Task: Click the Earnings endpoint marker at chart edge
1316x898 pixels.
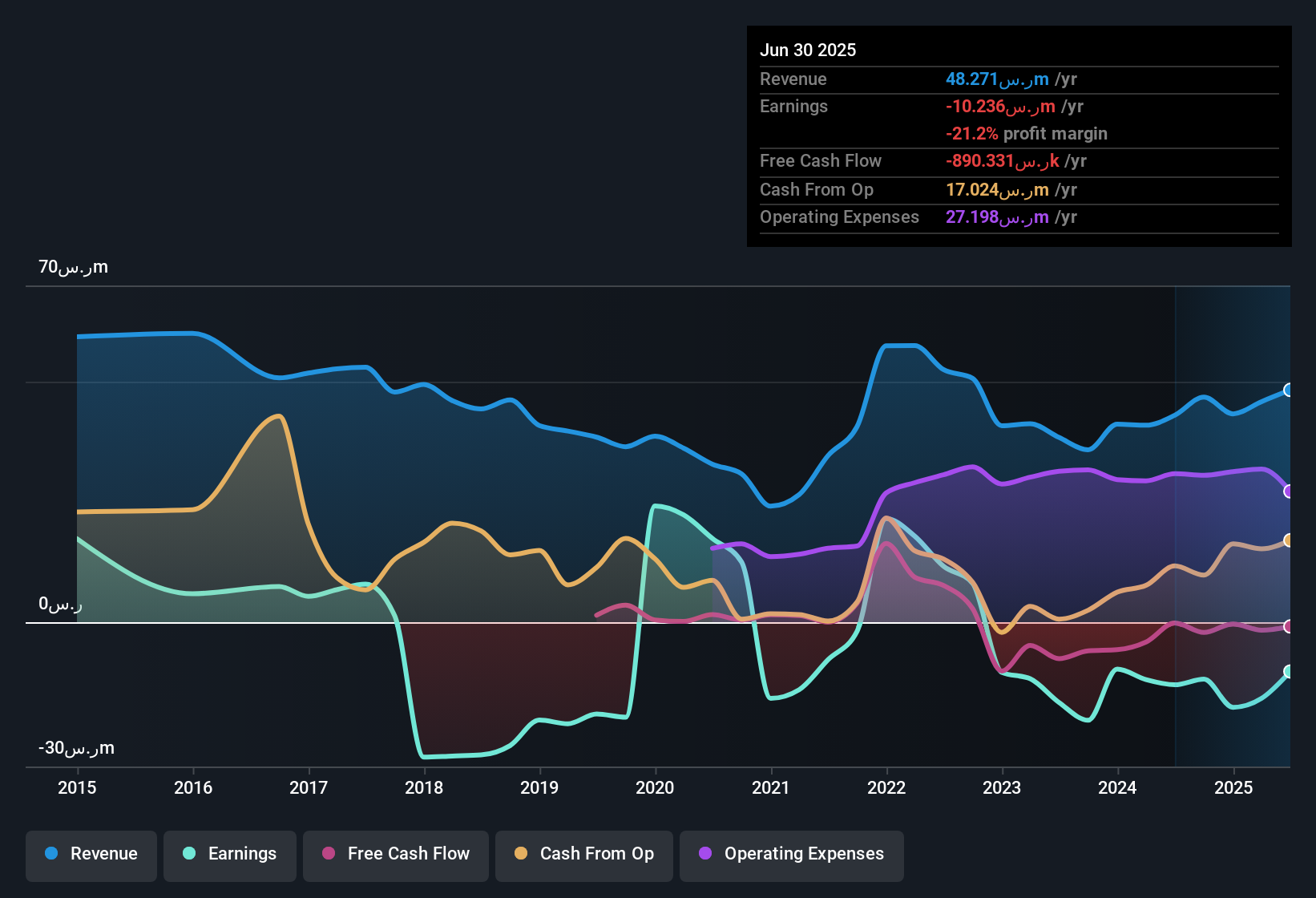Action: pyautogui.click(x=1289, y=672)
